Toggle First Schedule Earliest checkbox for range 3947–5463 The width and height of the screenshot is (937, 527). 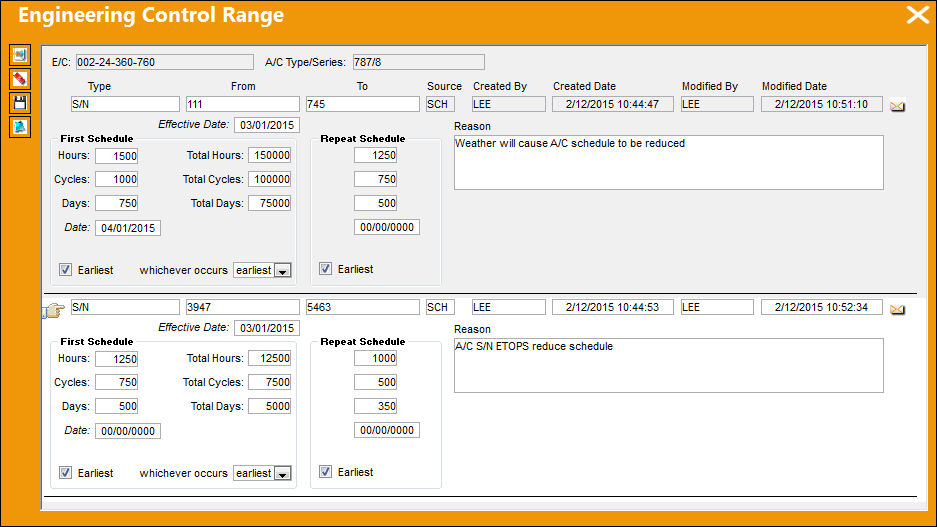(66, 473)
